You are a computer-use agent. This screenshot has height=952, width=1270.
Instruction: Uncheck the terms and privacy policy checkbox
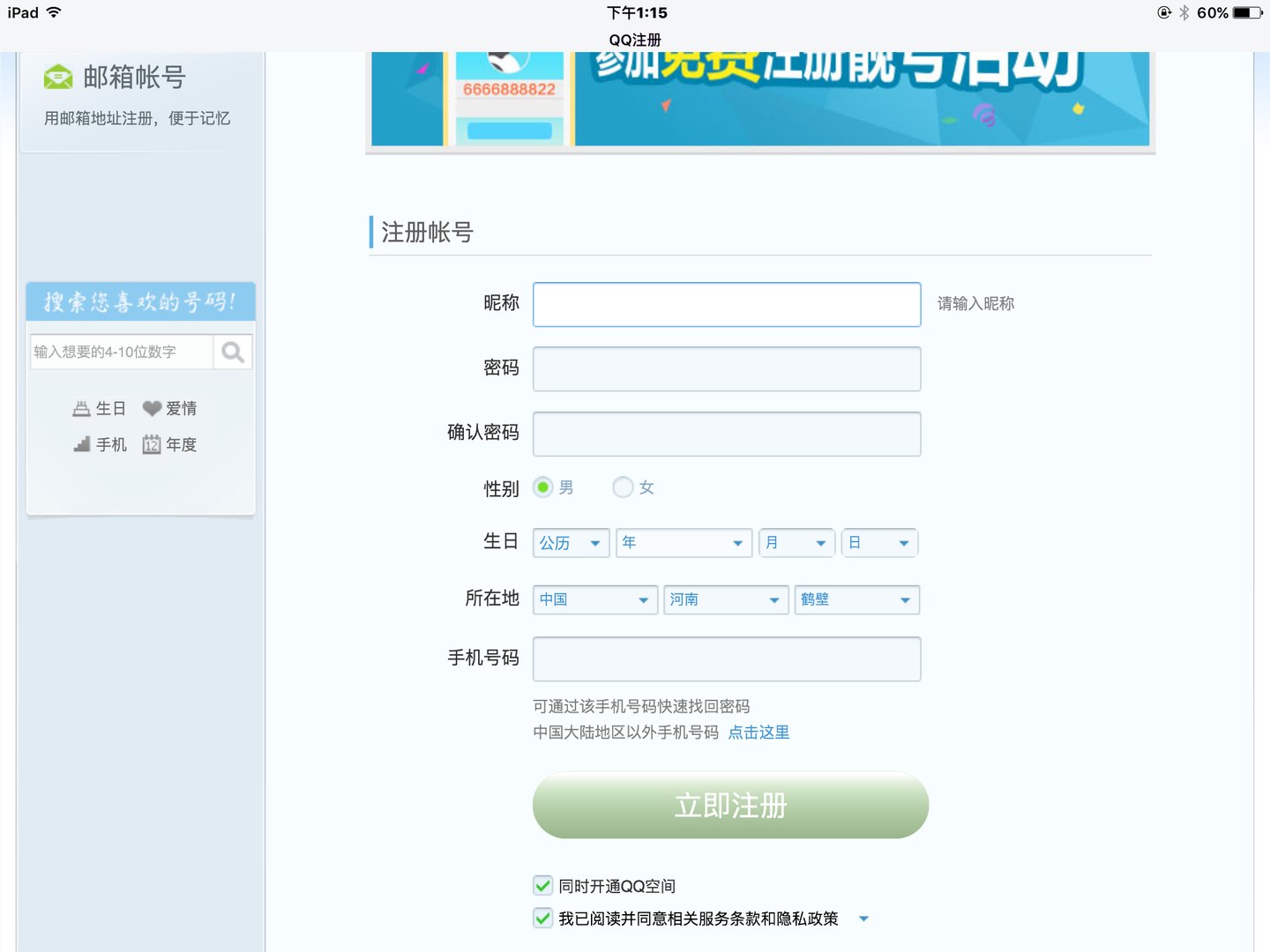542,918
